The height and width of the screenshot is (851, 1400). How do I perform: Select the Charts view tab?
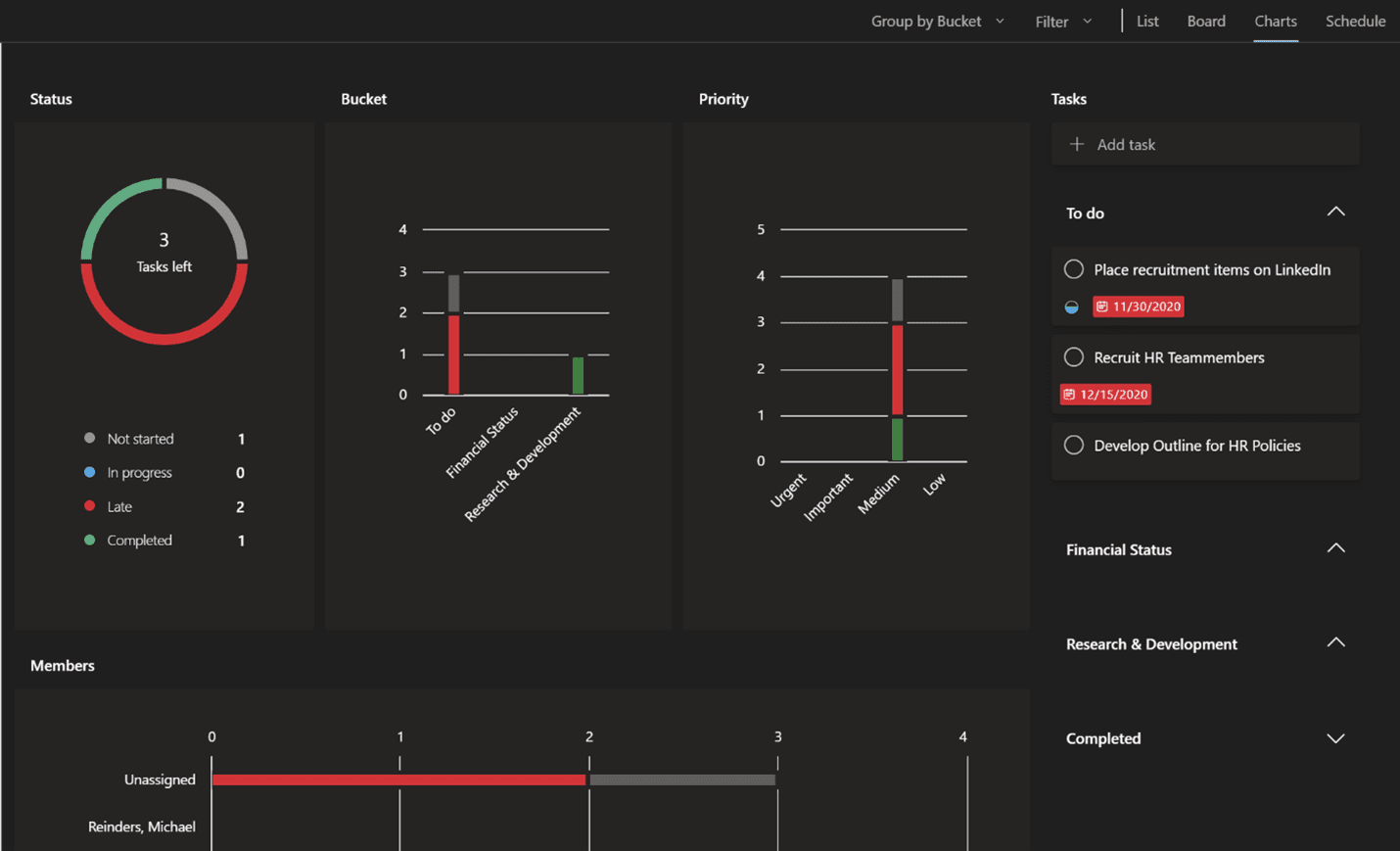[1276, 21]
